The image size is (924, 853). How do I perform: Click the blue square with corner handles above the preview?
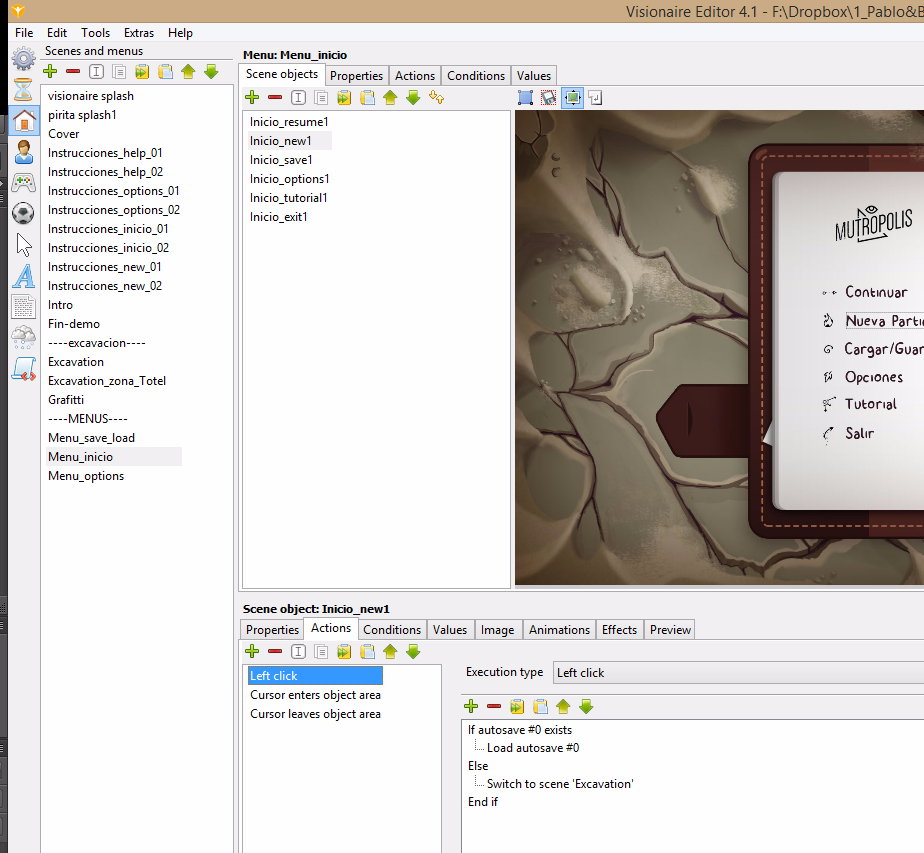[x=526, y=98]
